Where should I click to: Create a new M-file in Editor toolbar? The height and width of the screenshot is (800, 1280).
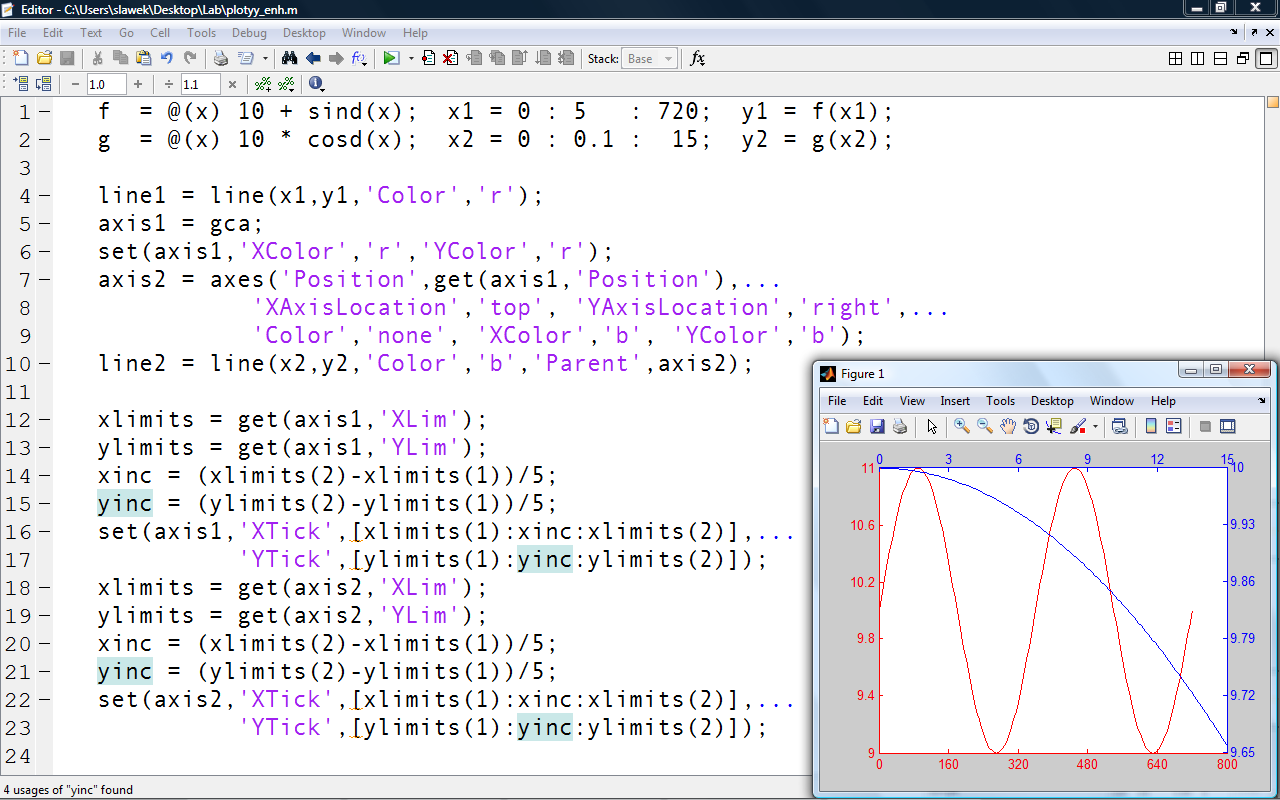pyautogui.click(x=20, y=58)
